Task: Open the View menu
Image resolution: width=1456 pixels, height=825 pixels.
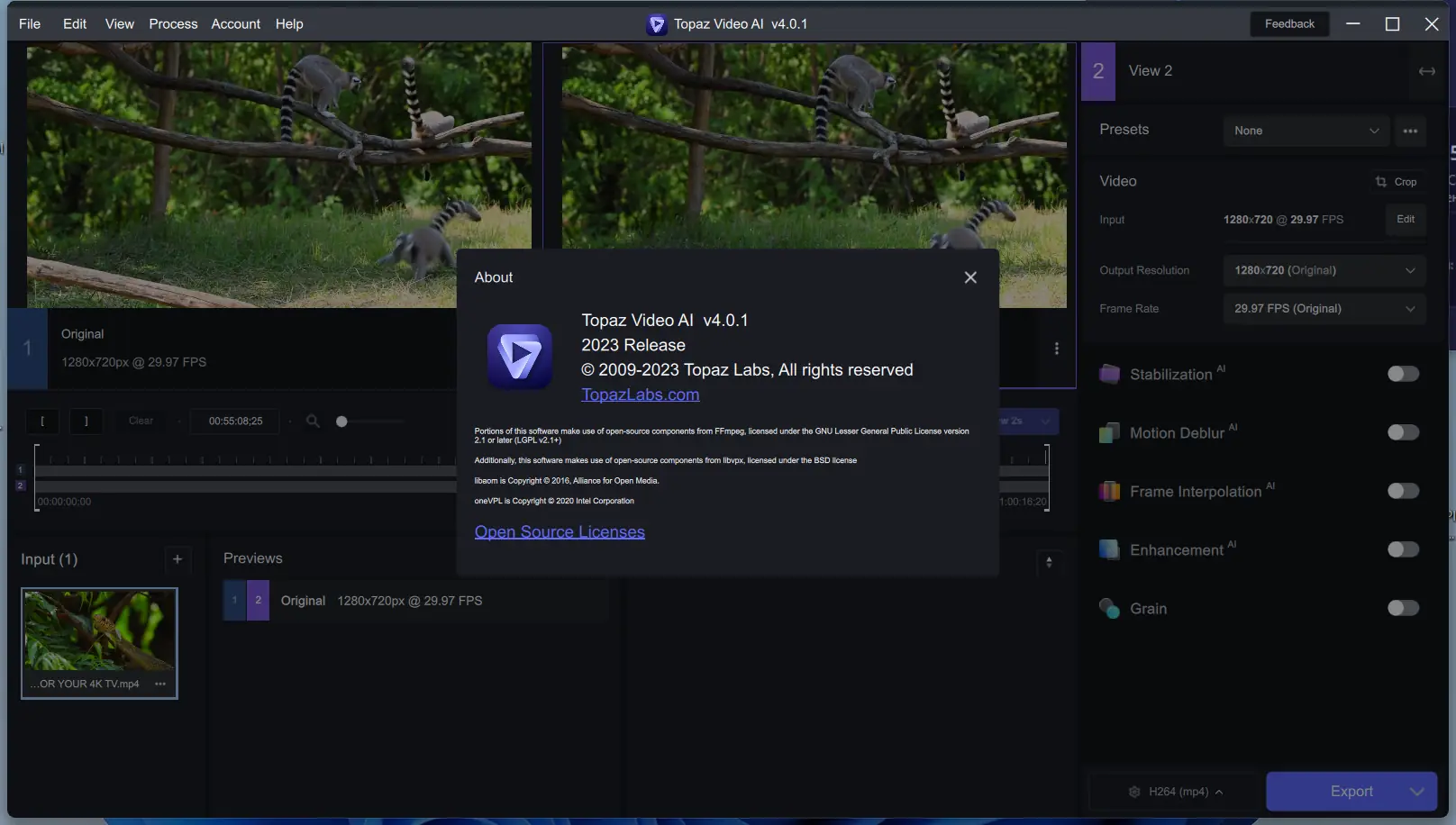Action: (x=119, y=24)
